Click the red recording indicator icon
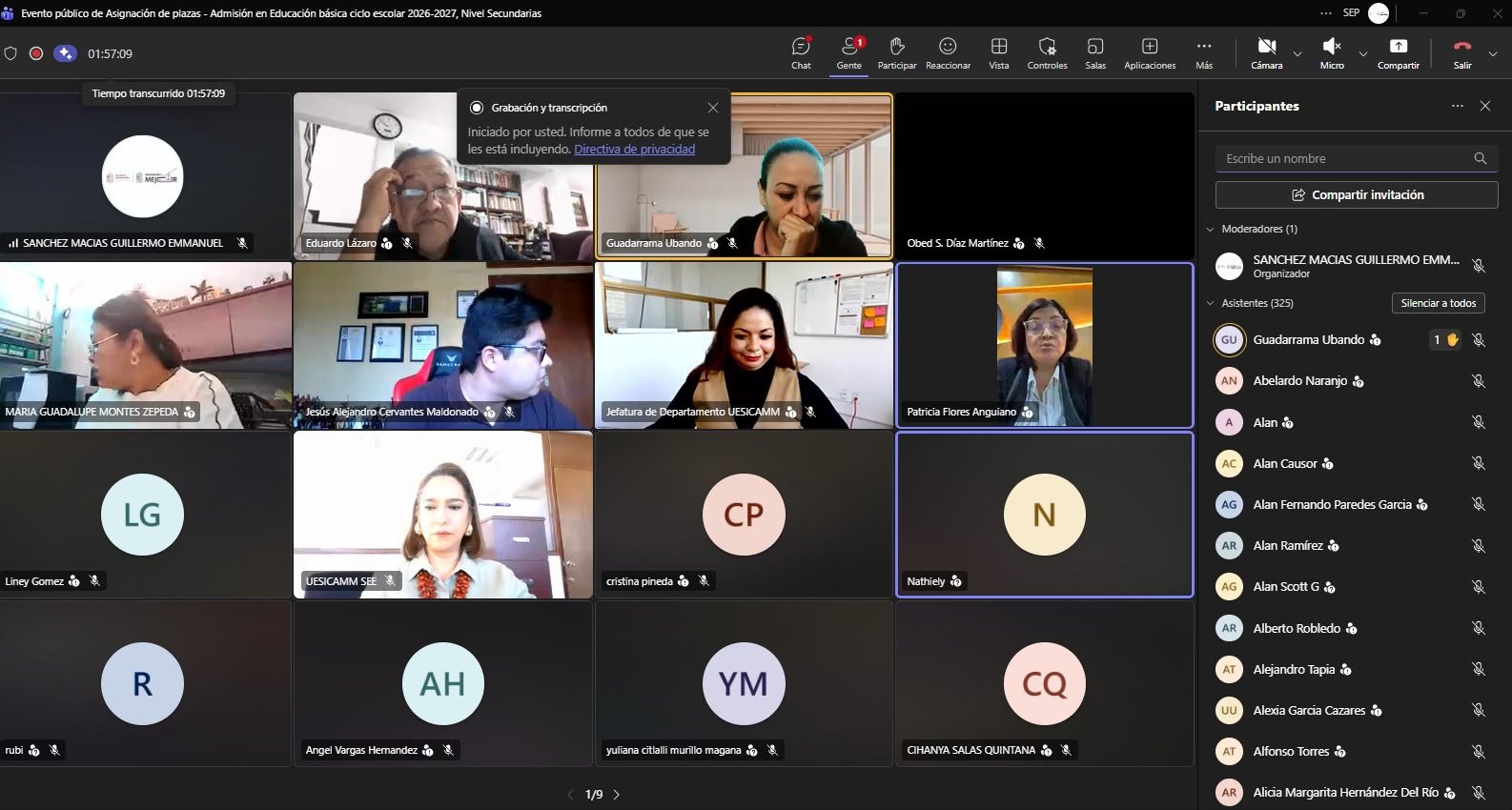Screen dimensions: 1512x810 pyautogui.click(x=36, y=53)
